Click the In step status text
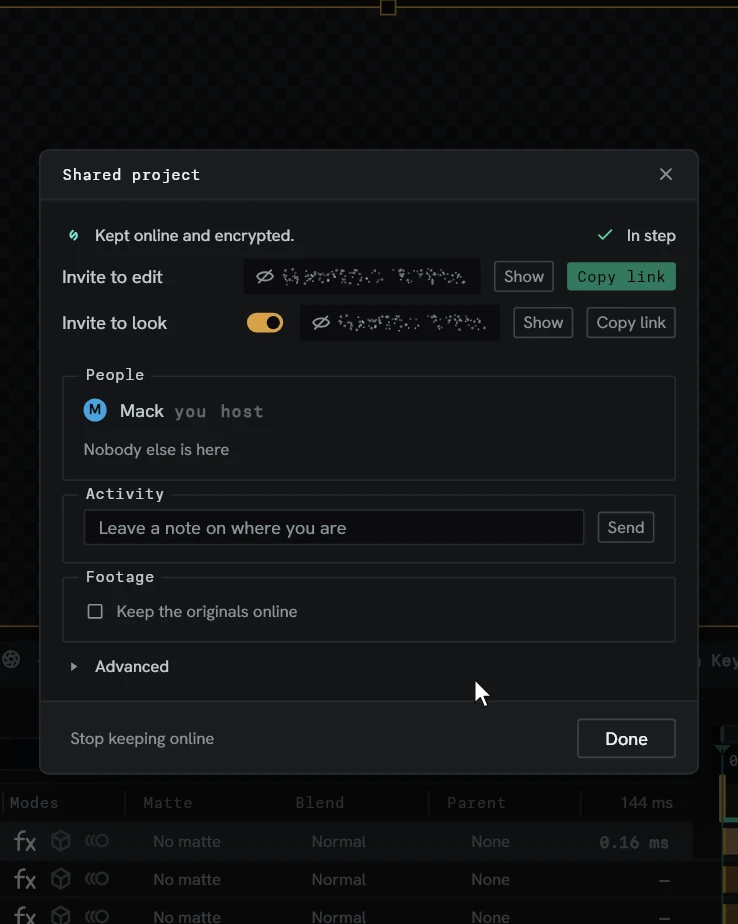Viewport: 738px width, 924px height. 651,236
